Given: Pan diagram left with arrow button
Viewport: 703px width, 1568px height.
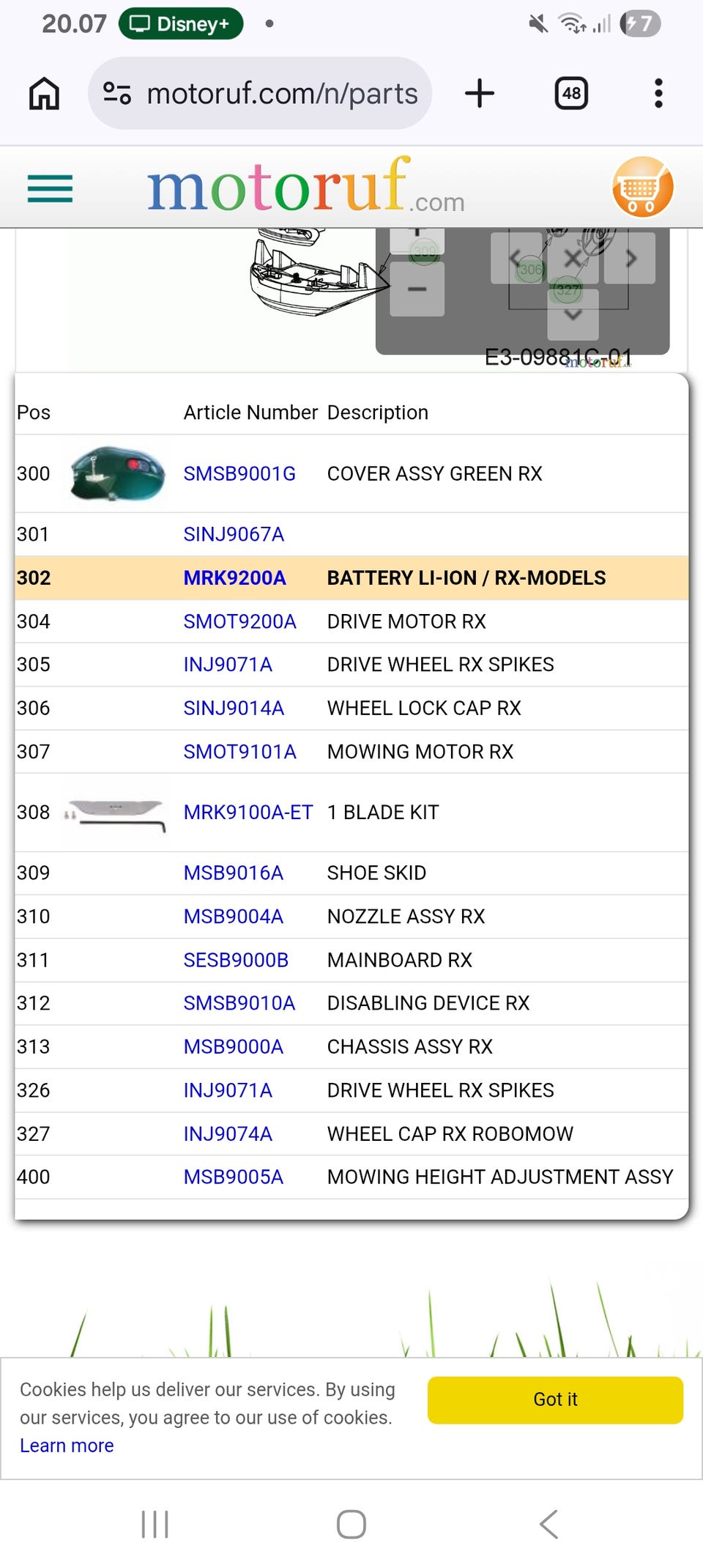Looking at the screenshot, I should tap(516, 258).
